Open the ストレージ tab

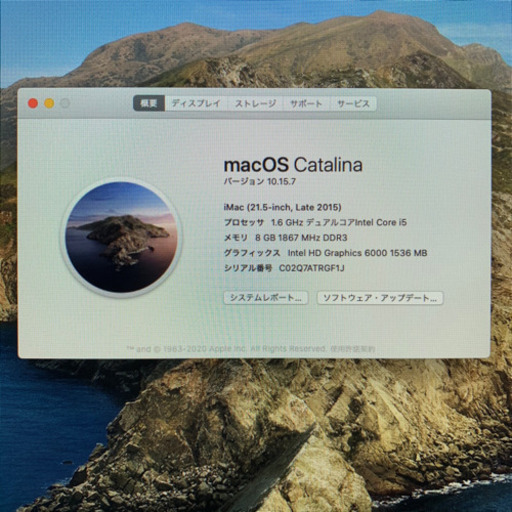255,103
